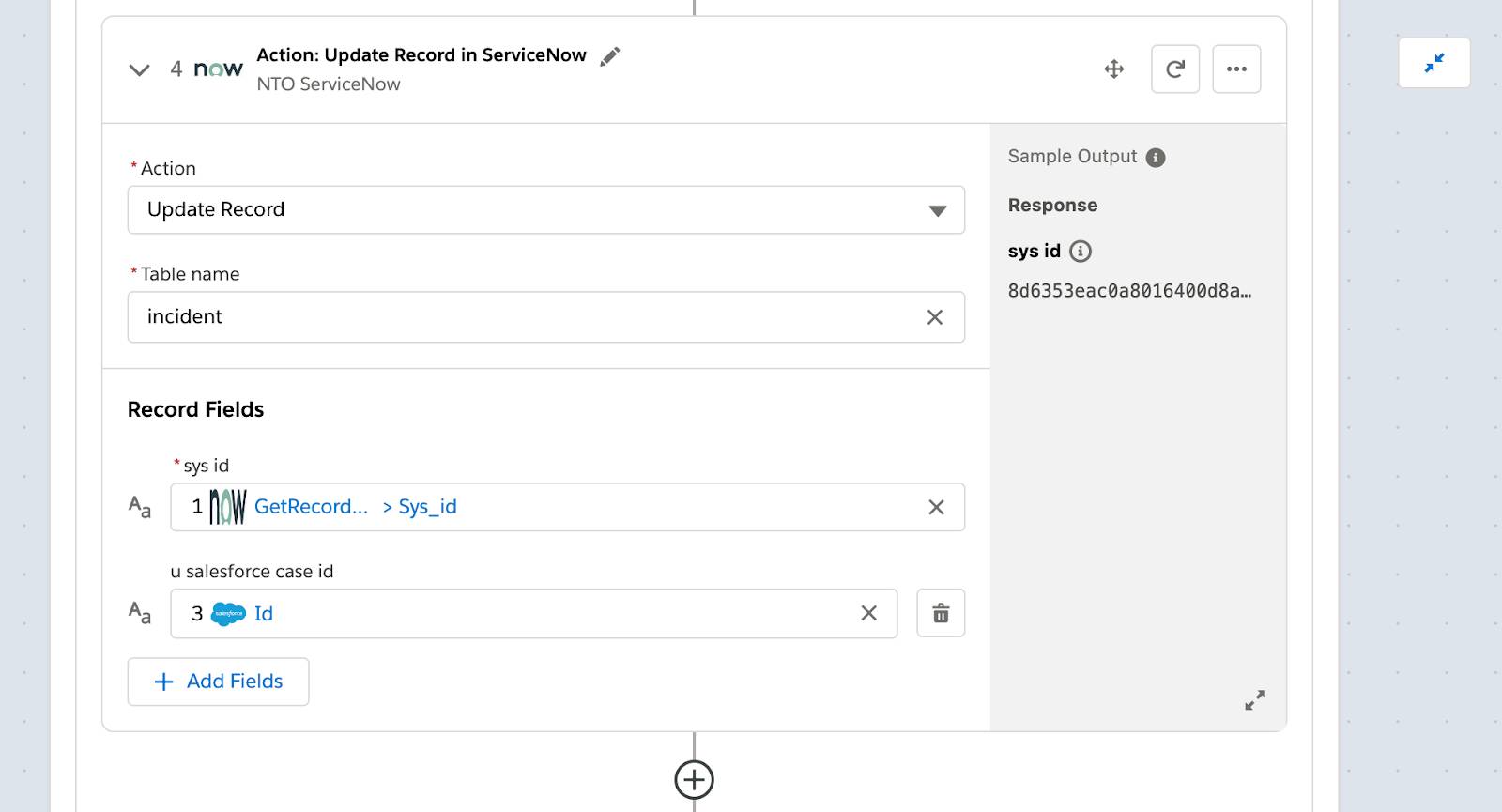1502x812 pixels.
Task: Click the NTO ServiceNow connection name
Action: [x=329, y=84]
